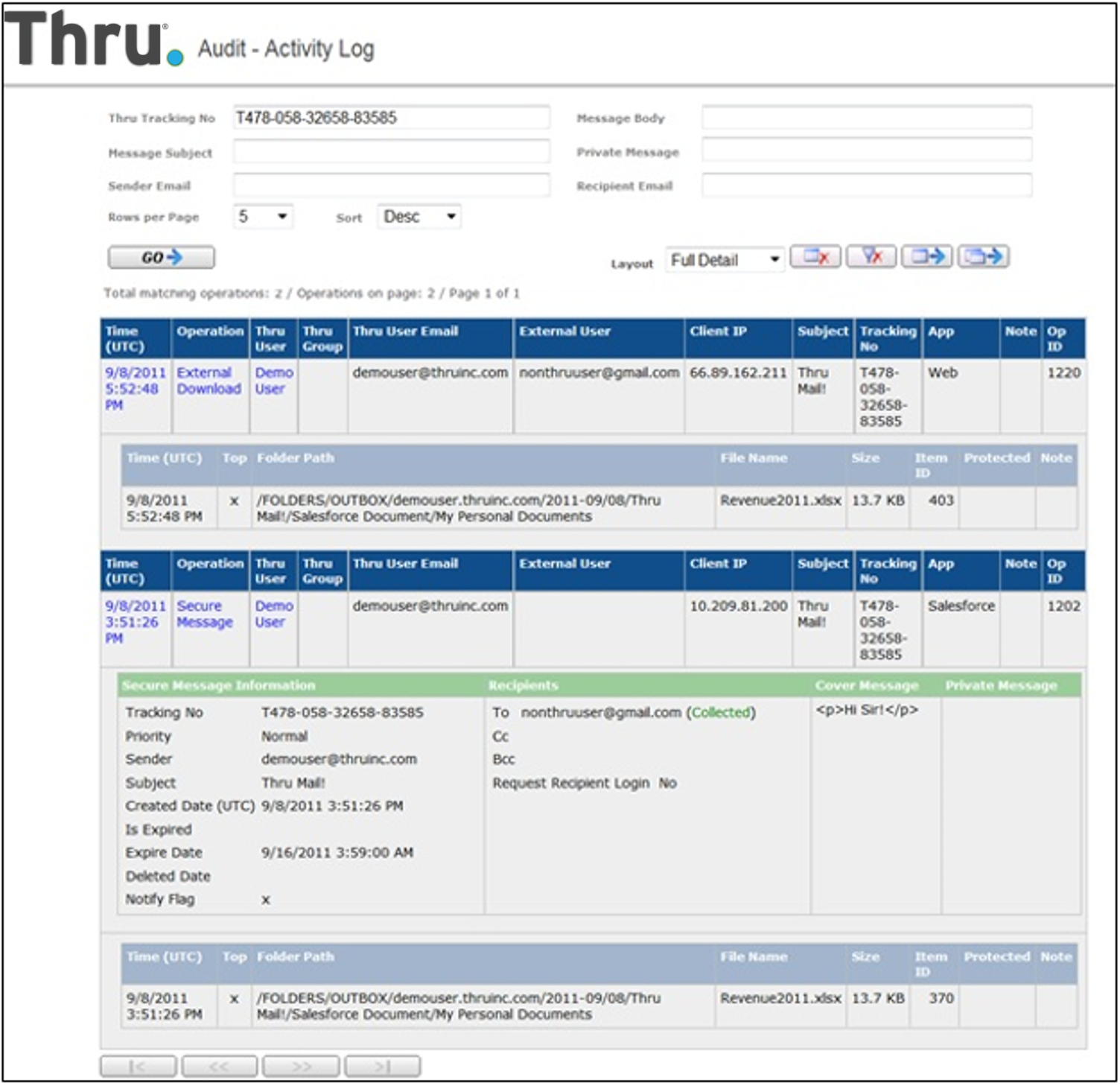Viewport: 1120px width, 1086px height.
Task: Go to the next page using >>
Action: click(301, 1067)
